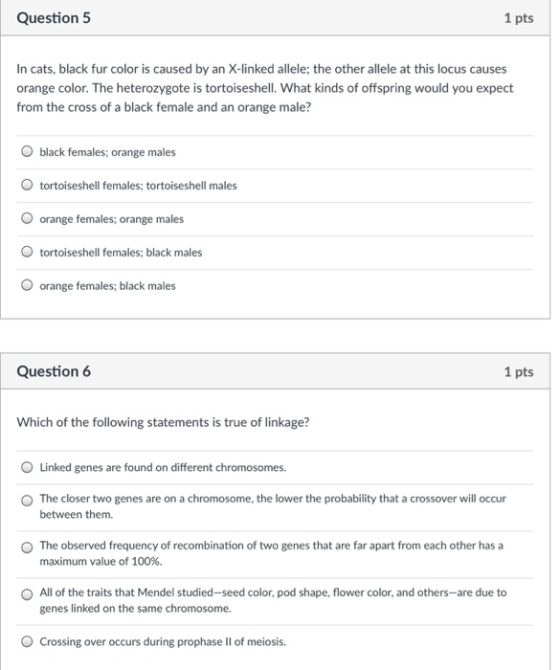Click the Question 5 points label
This screenshot has height=670, width=560.
[519, 18]
